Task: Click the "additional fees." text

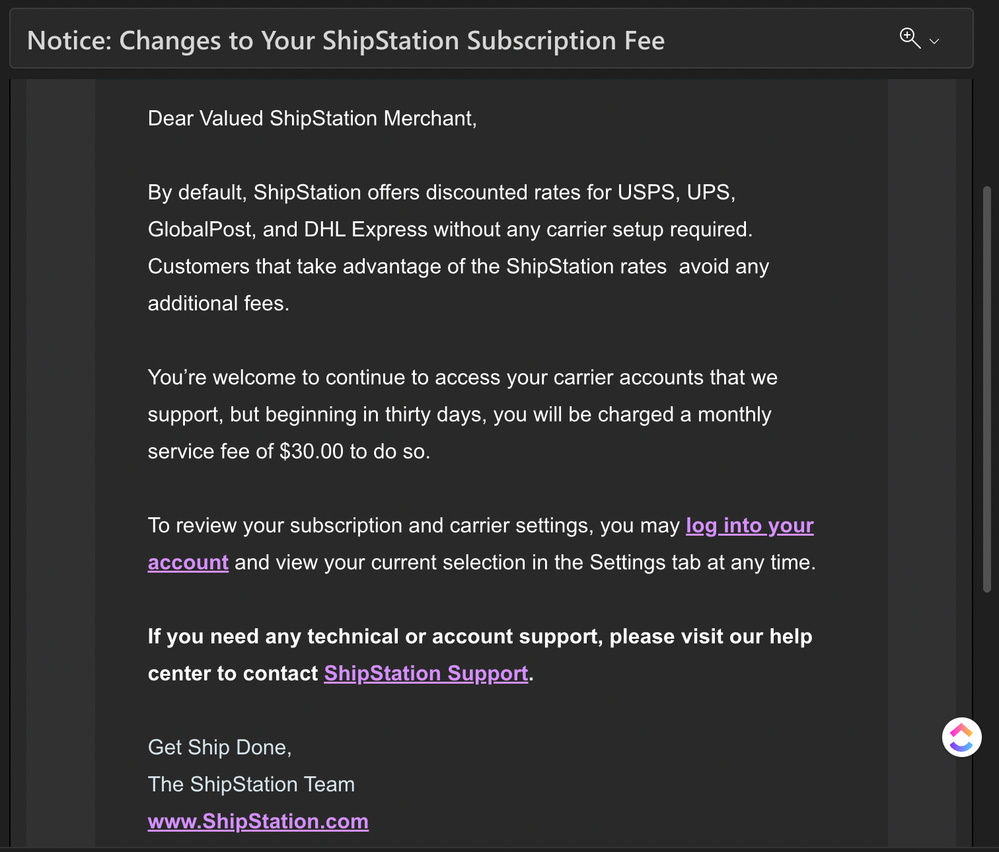Action: (x=219, y=303)
